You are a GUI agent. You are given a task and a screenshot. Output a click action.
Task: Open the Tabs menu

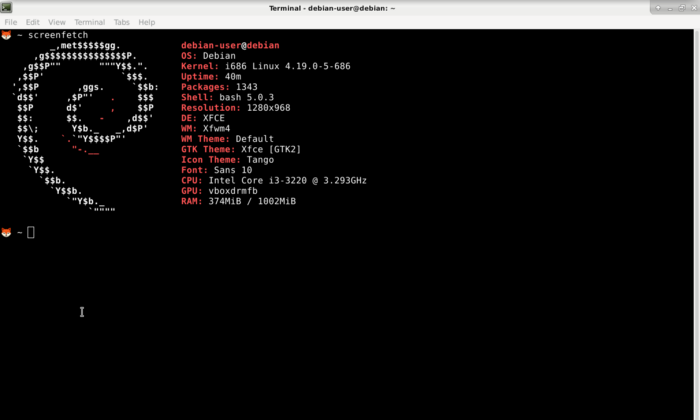[x=121, y=22]
